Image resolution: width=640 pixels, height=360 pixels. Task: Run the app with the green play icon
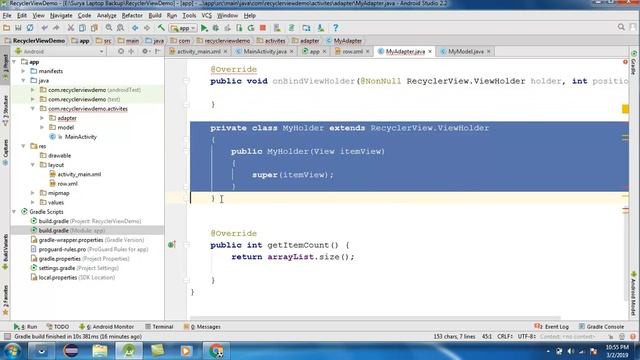(204, 28)
